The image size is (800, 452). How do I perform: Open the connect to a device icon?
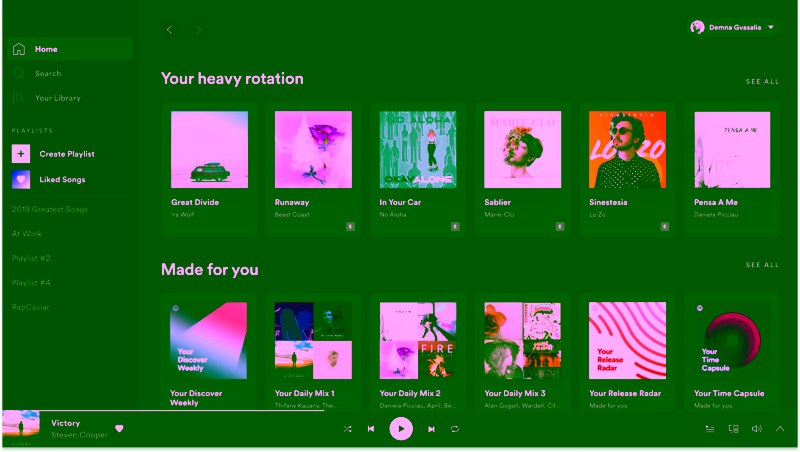click(733, 429)
